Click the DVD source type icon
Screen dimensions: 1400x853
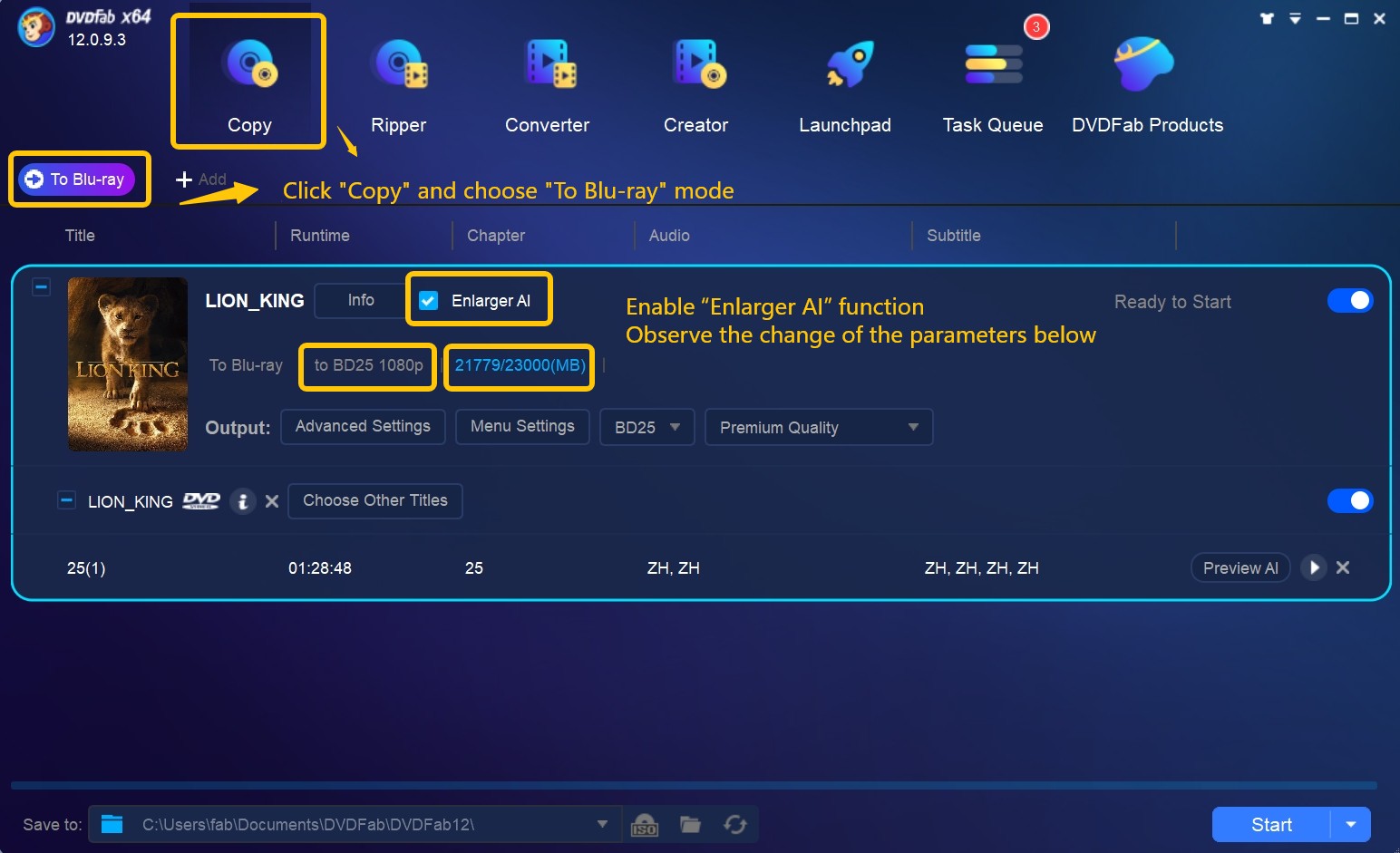201,500
